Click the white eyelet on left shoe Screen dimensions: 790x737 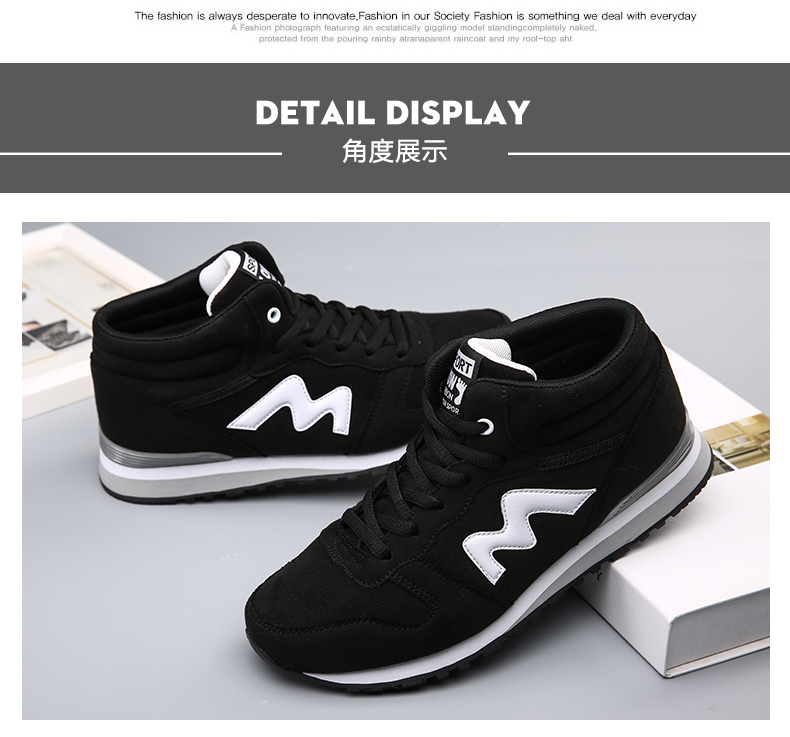(273, 315)
